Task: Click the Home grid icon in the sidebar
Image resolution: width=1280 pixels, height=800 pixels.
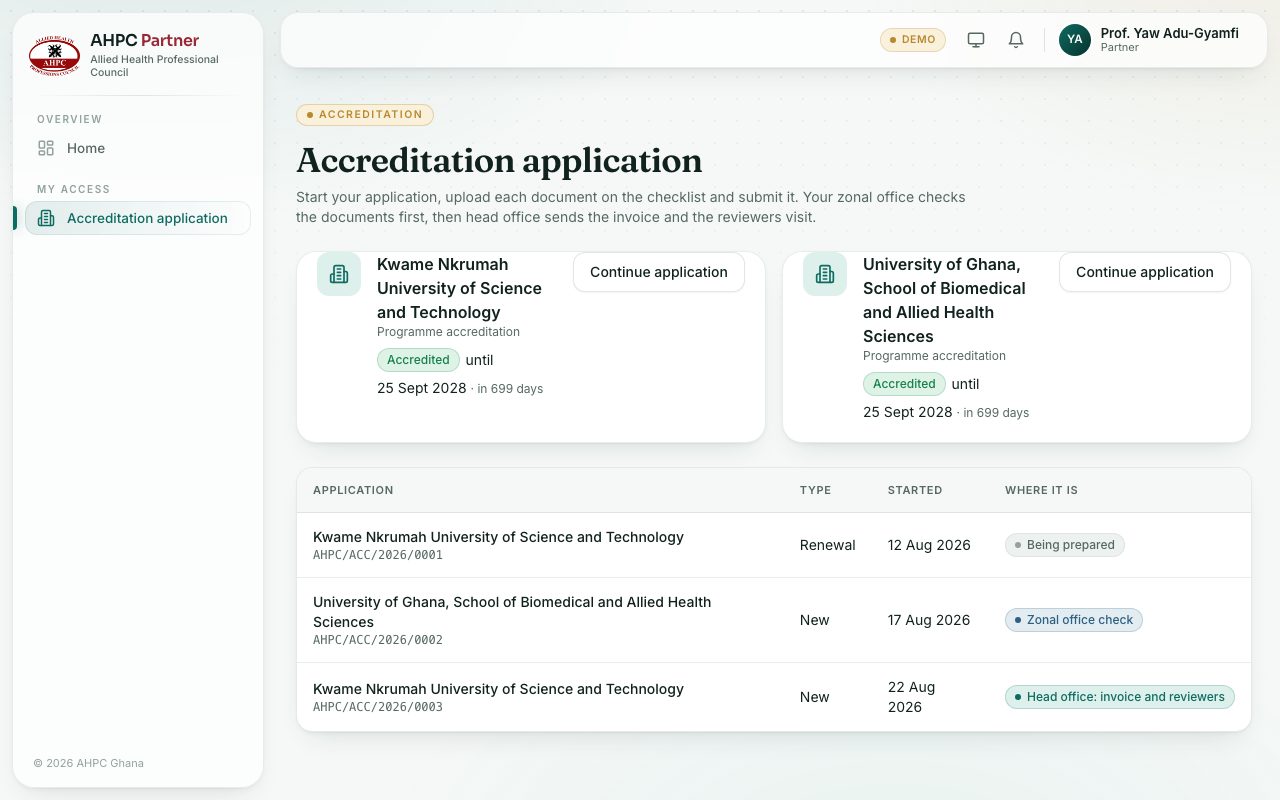Action: (46, 148)
